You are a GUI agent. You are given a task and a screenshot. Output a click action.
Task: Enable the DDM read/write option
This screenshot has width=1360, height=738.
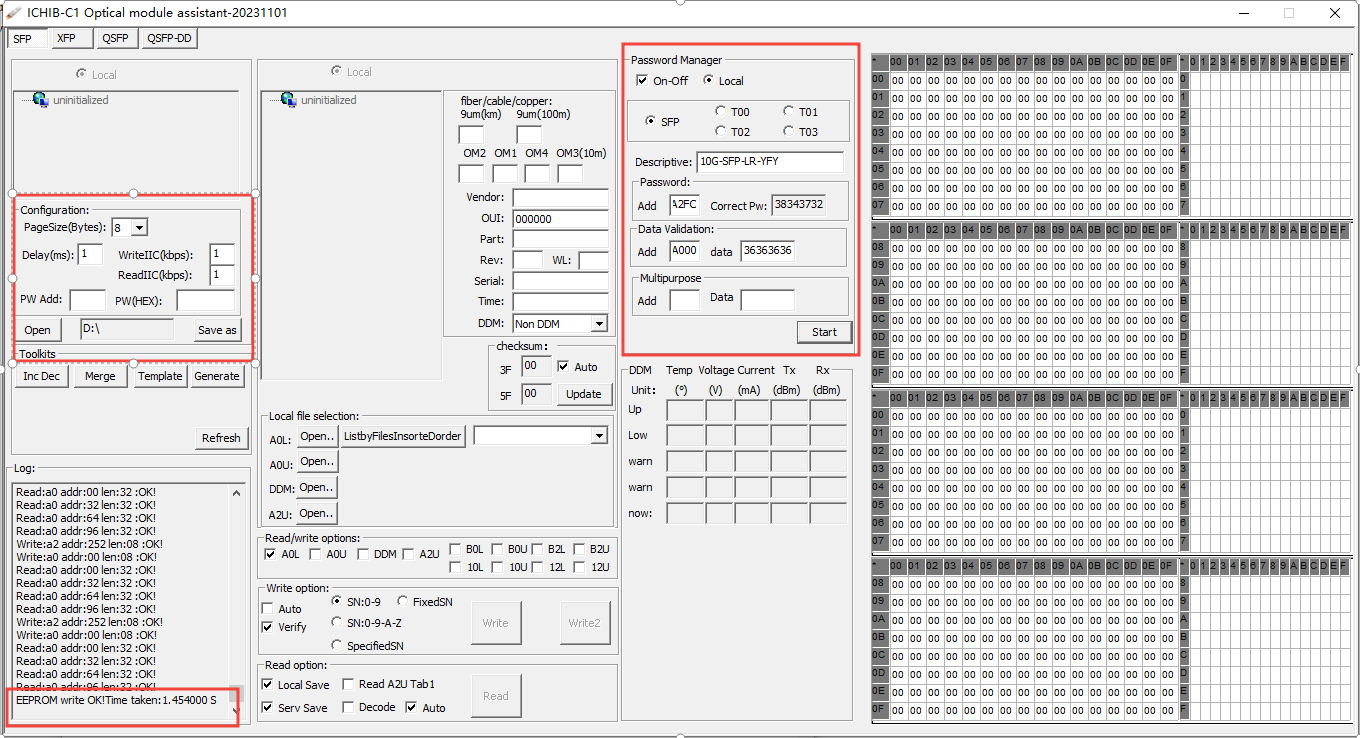(363, 553)
